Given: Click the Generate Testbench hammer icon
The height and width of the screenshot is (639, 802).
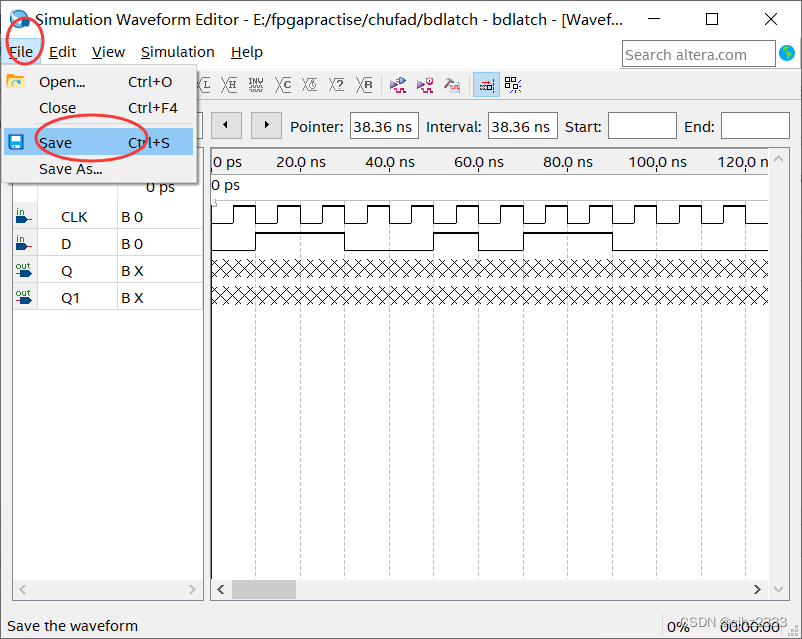Looking at the screenshot, I should [x=452, y=84].
